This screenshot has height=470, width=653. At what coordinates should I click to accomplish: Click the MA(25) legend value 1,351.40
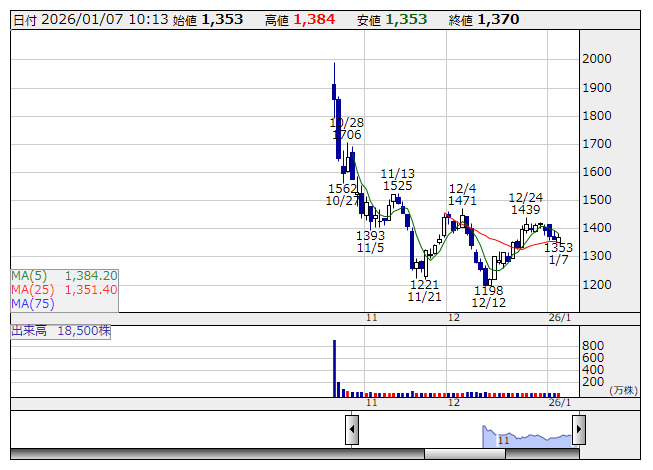[x=91, y=290]
